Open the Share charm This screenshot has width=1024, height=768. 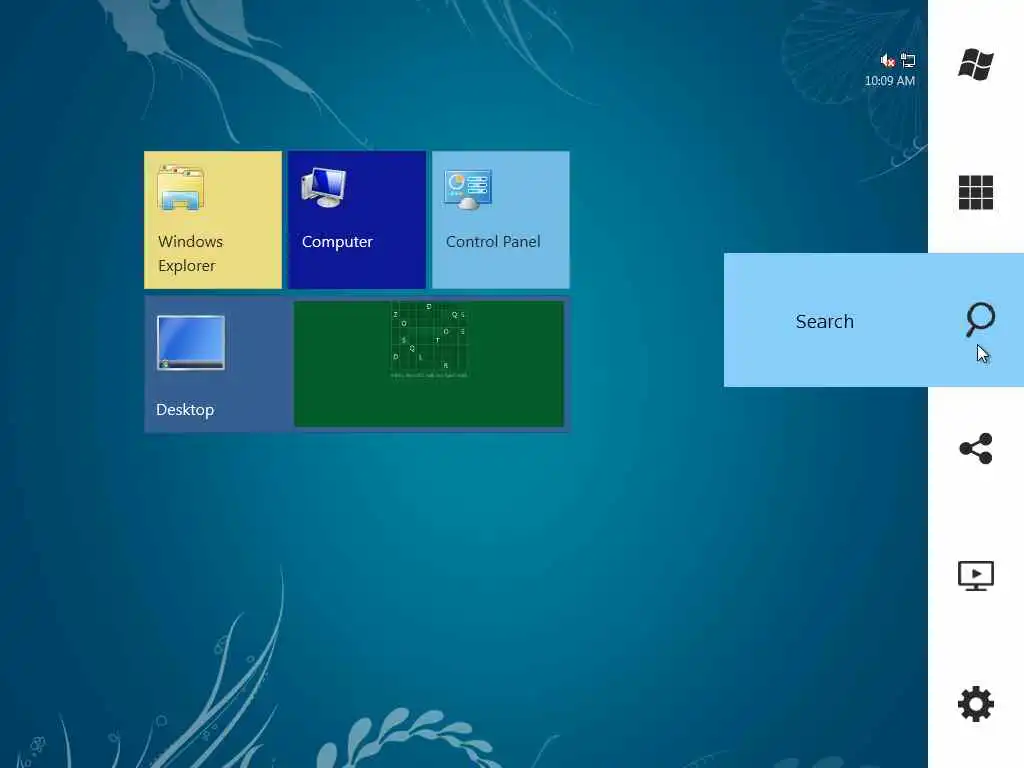point(976,449)
